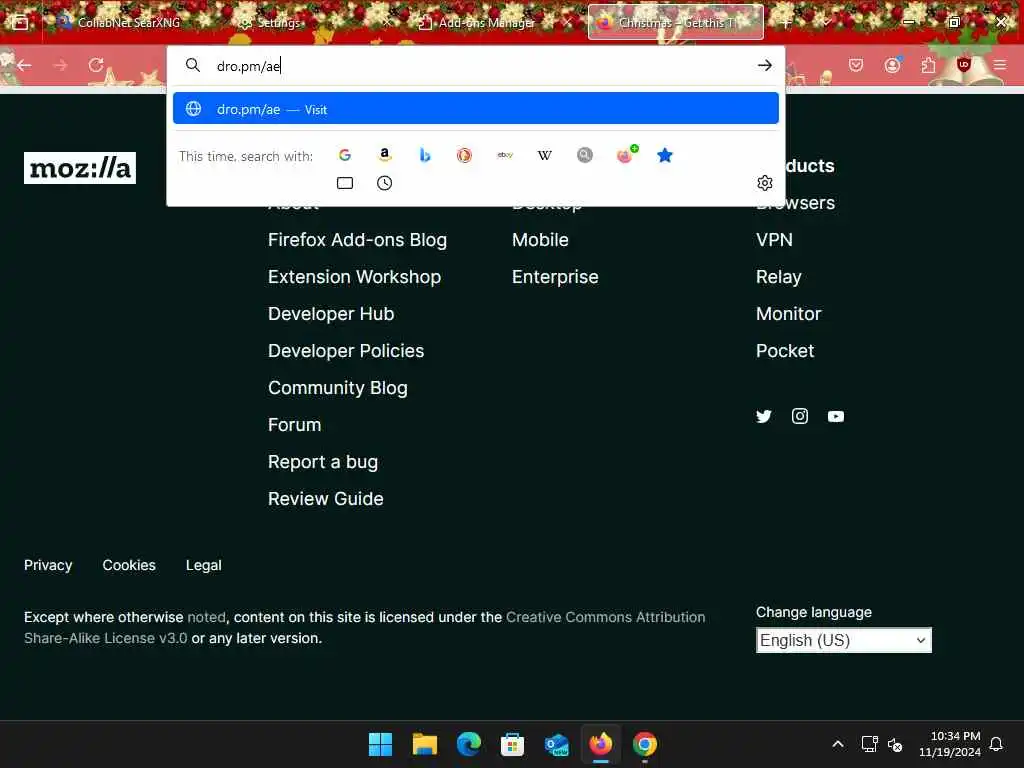
Task: Open the Windows Start menu
Action: coord(380,744)
